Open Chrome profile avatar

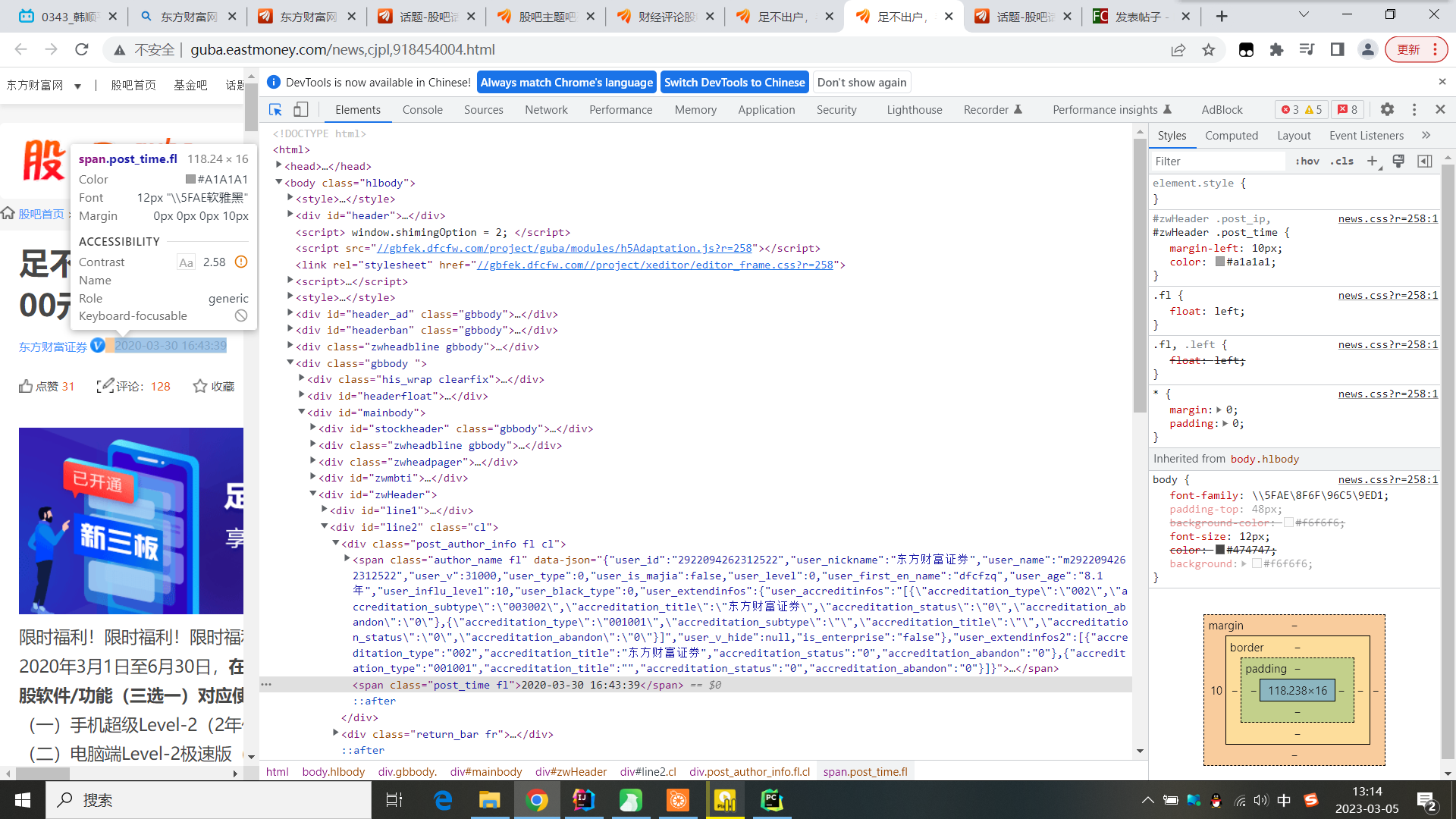click(1368, 49)
